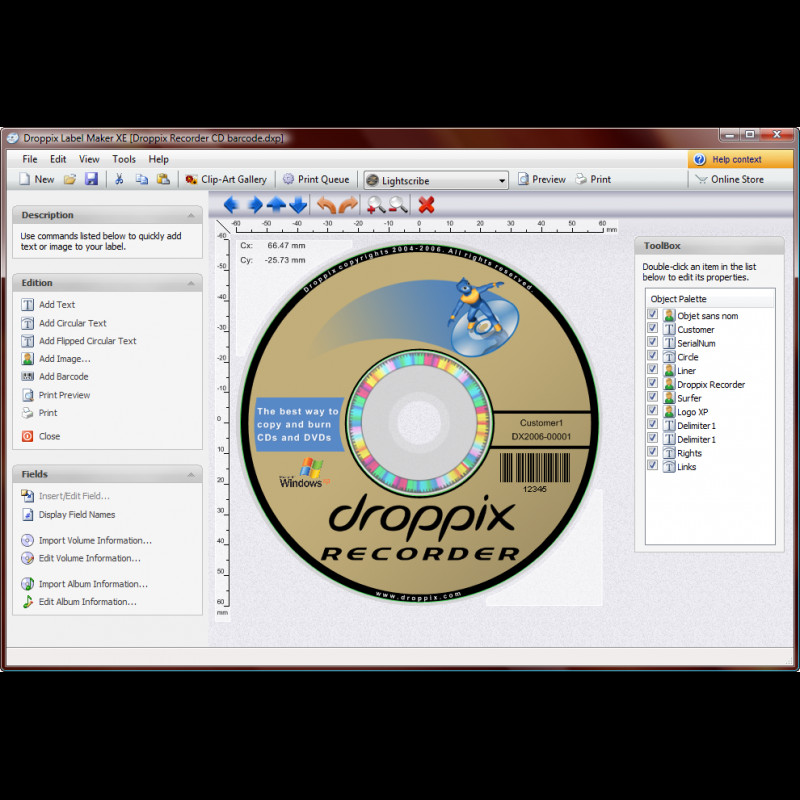
Task: Click Print in the top toolbar
Action: pos(593,180)
